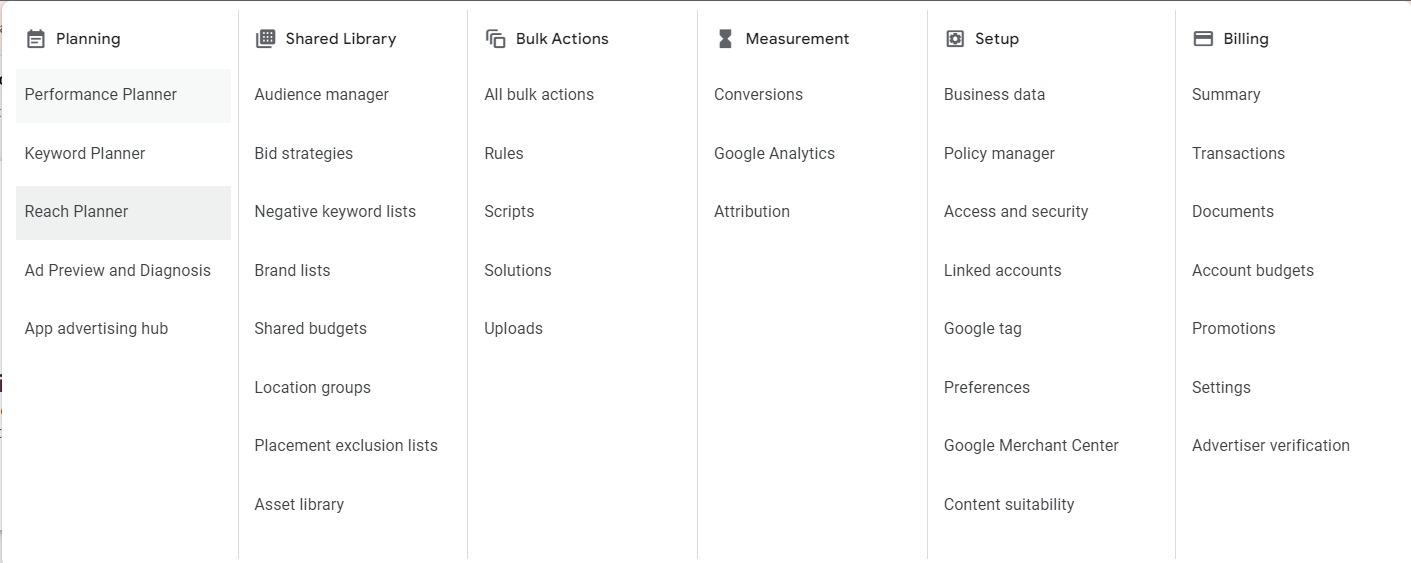Open Linked accounts in Setup

(x=1002, y=270)
